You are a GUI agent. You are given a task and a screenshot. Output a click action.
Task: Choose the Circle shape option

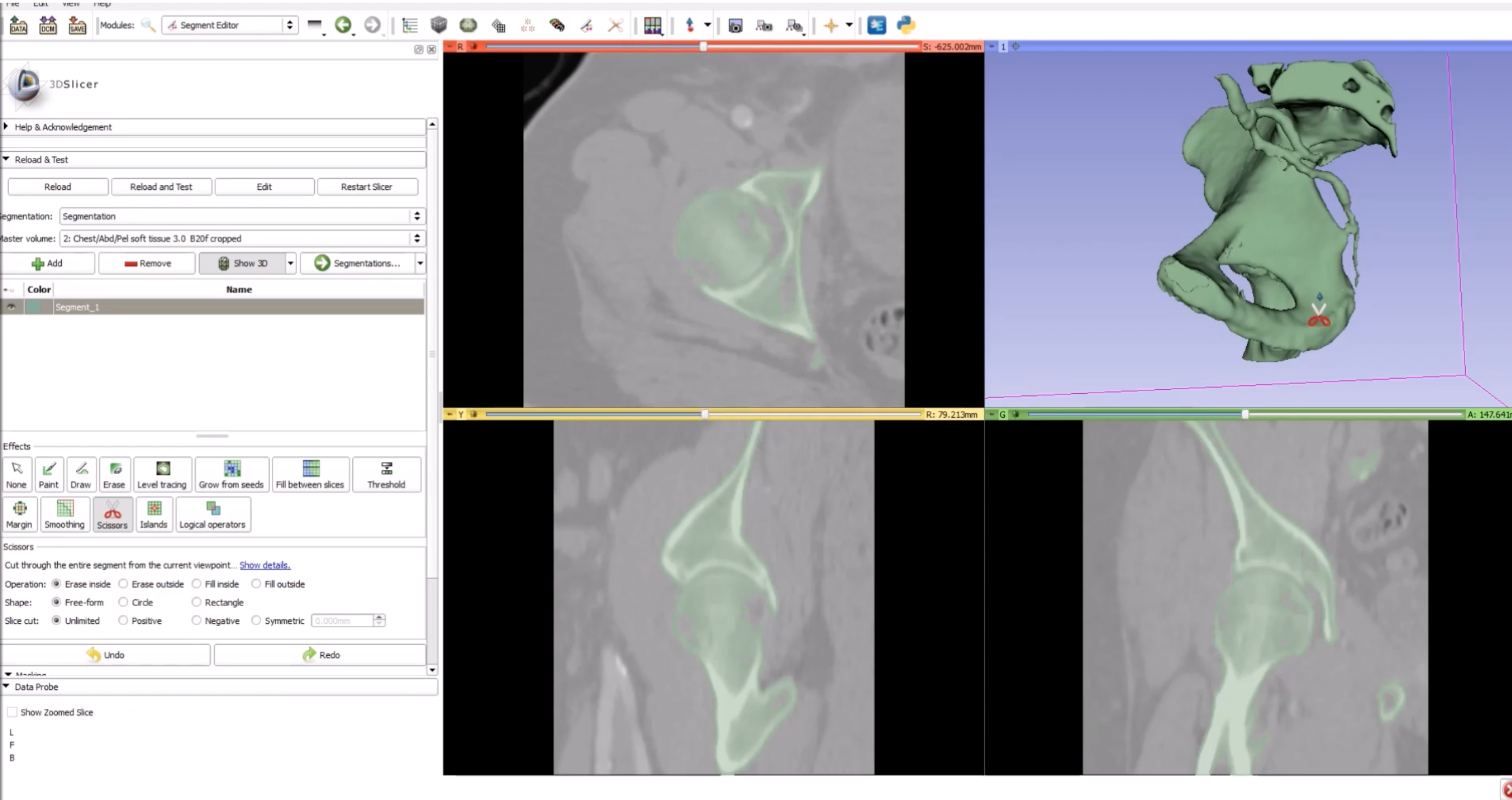click(124, 602)
